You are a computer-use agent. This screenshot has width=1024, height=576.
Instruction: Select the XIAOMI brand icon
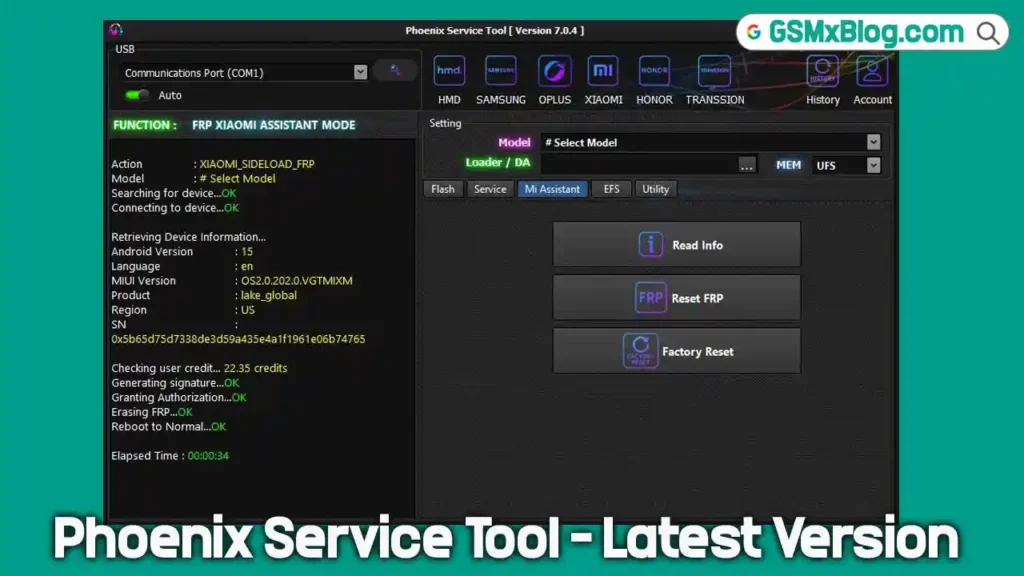(x=603, y=71)
